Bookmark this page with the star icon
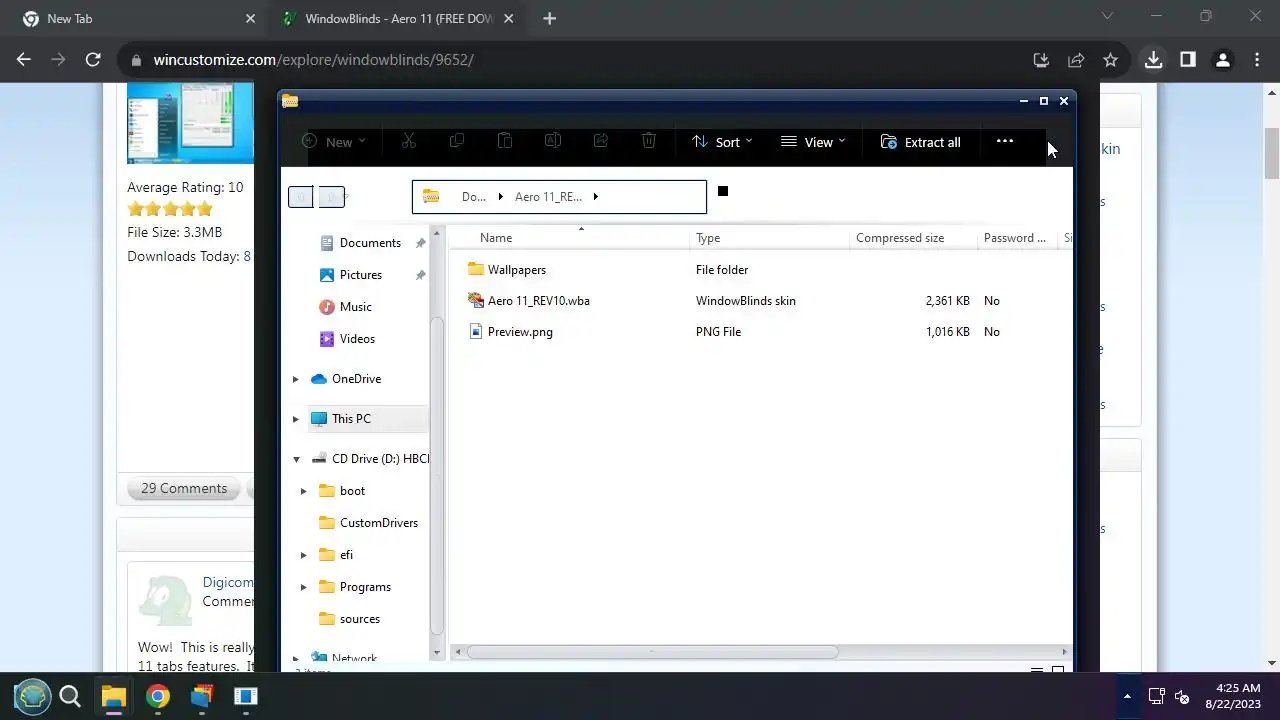The image size is (1280, 720). point(1110,60)
